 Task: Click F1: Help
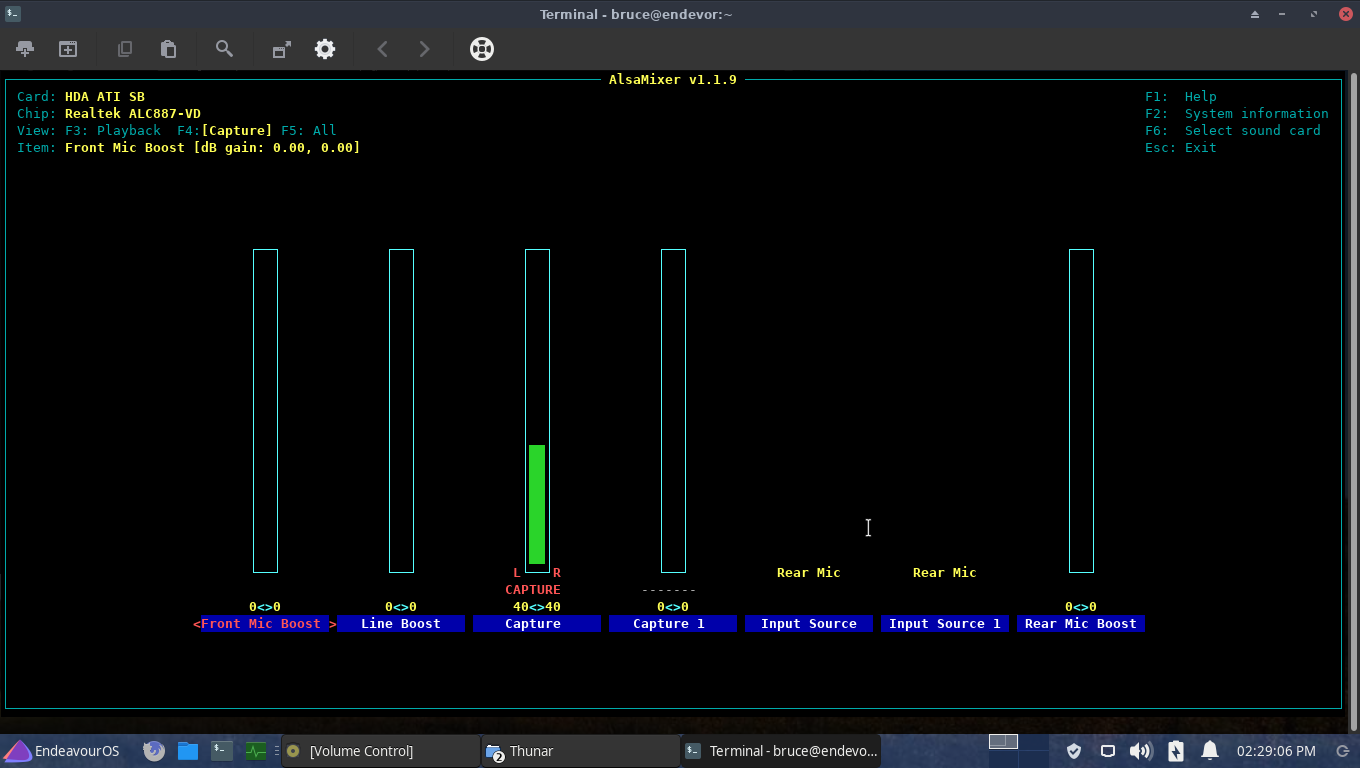(1181, 96)
